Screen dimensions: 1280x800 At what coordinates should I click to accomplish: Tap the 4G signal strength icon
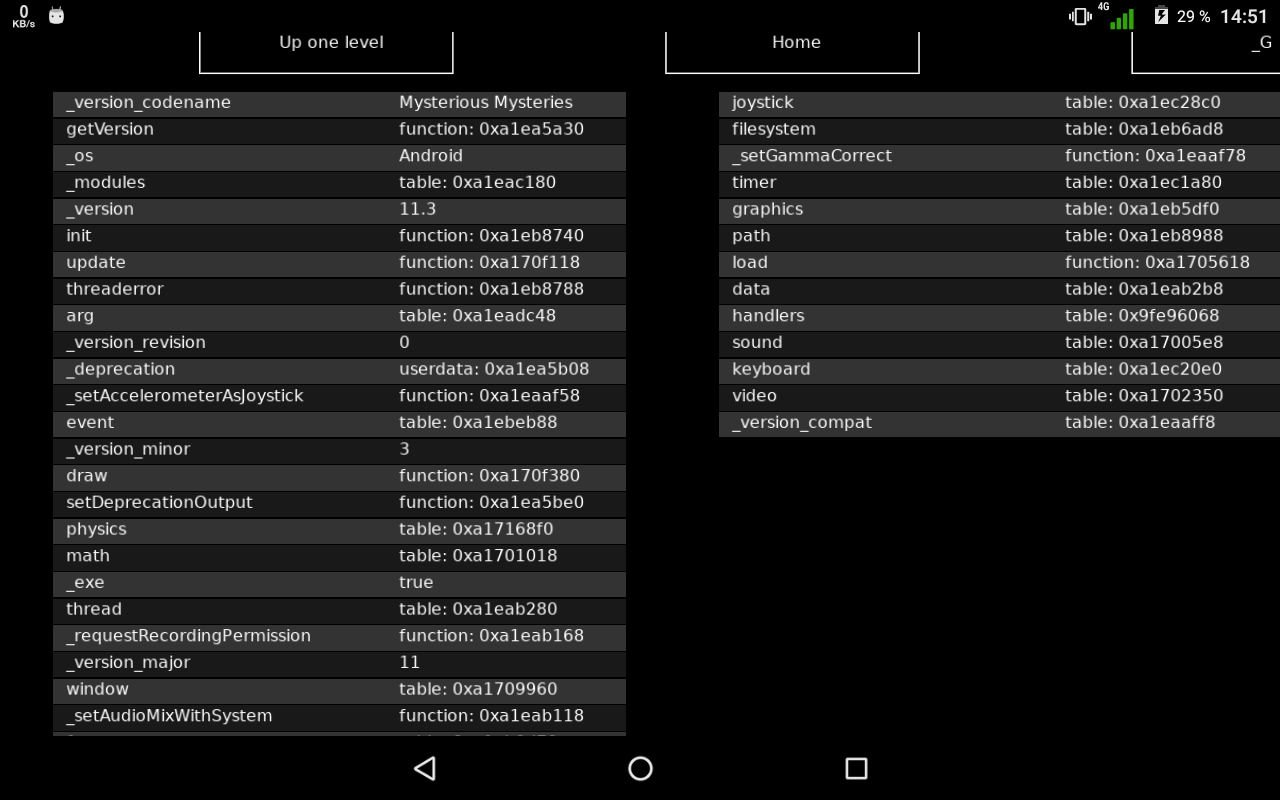[1121, 17]
